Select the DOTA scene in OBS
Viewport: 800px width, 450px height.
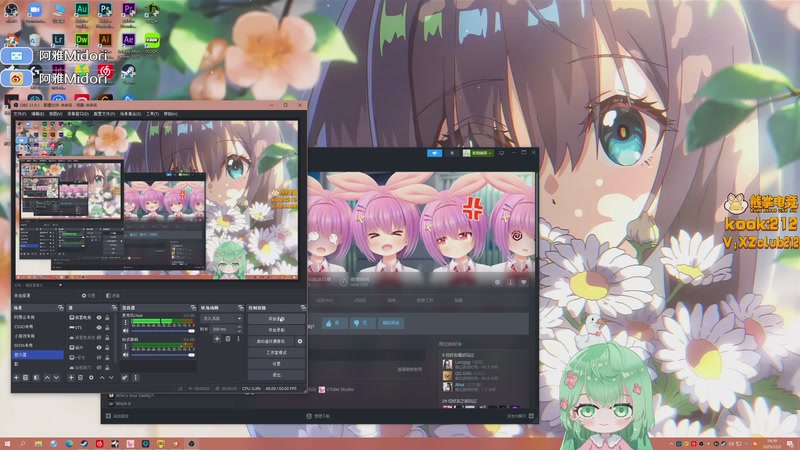tap(38, 345)
